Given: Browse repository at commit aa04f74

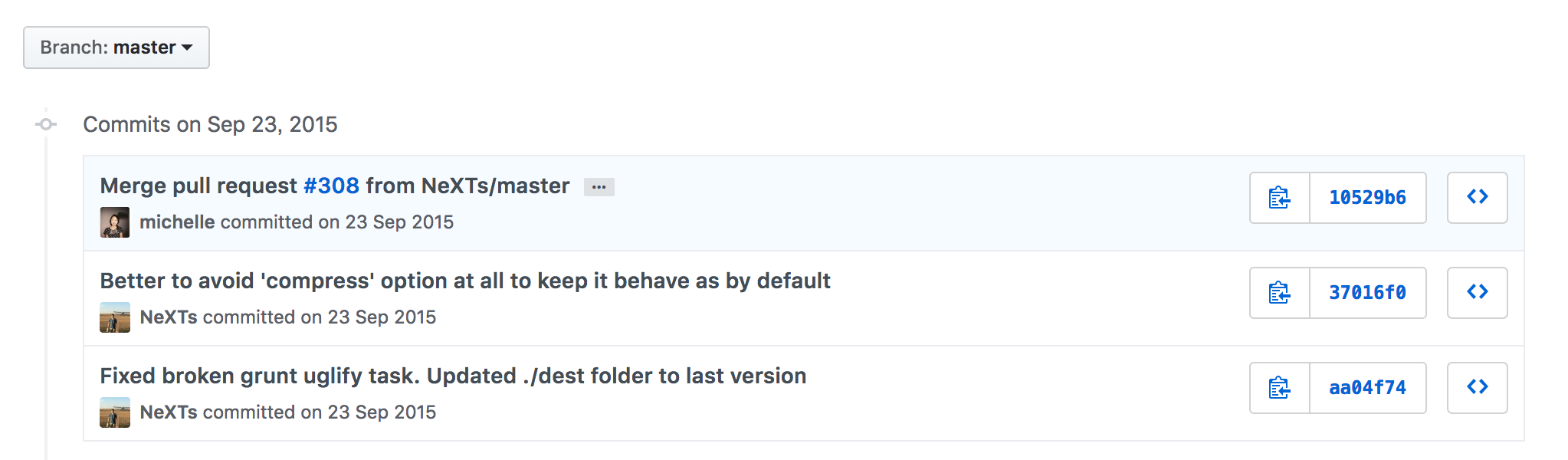Looking at the screenshot, I should pos(1477,388).
